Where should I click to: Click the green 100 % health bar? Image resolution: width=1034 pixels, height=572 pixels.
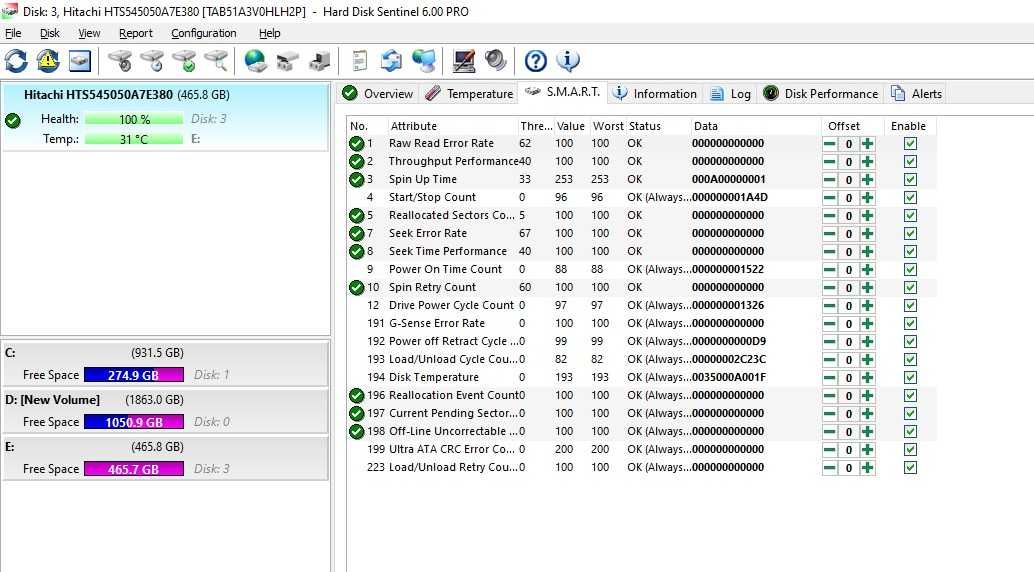pos(134,119)
